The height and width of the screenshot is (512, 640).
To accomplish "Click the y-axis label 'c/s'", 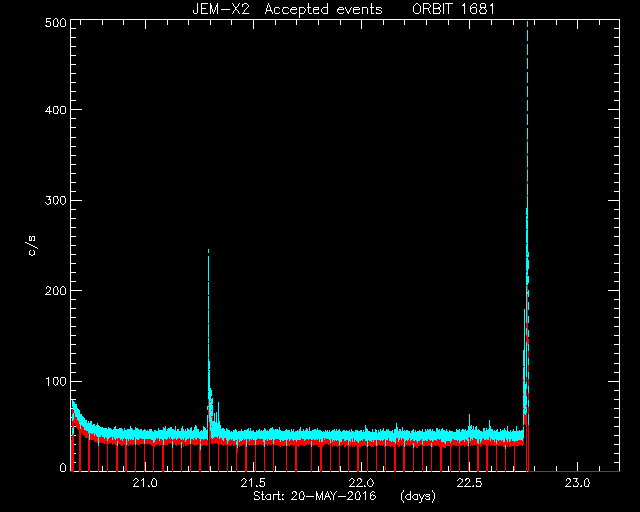I will tap(32, 246).
